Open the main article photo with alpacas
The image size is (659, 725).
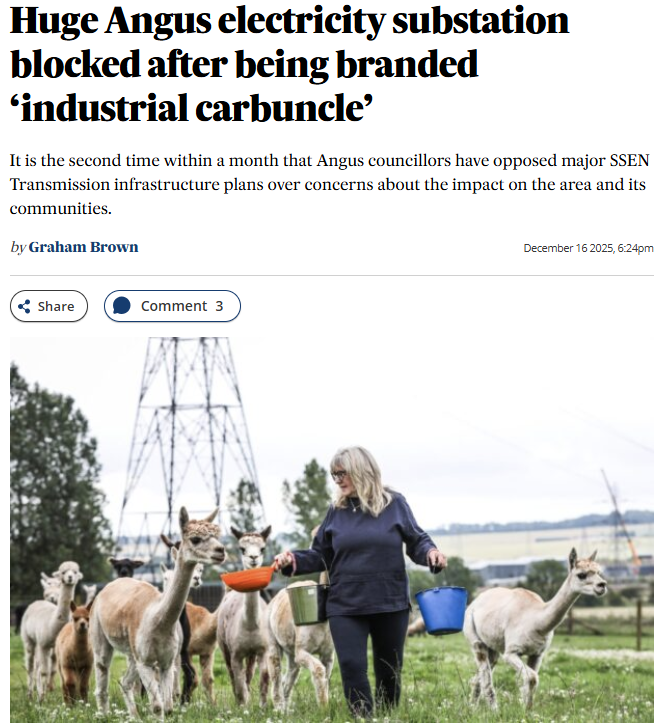(332, 530)
